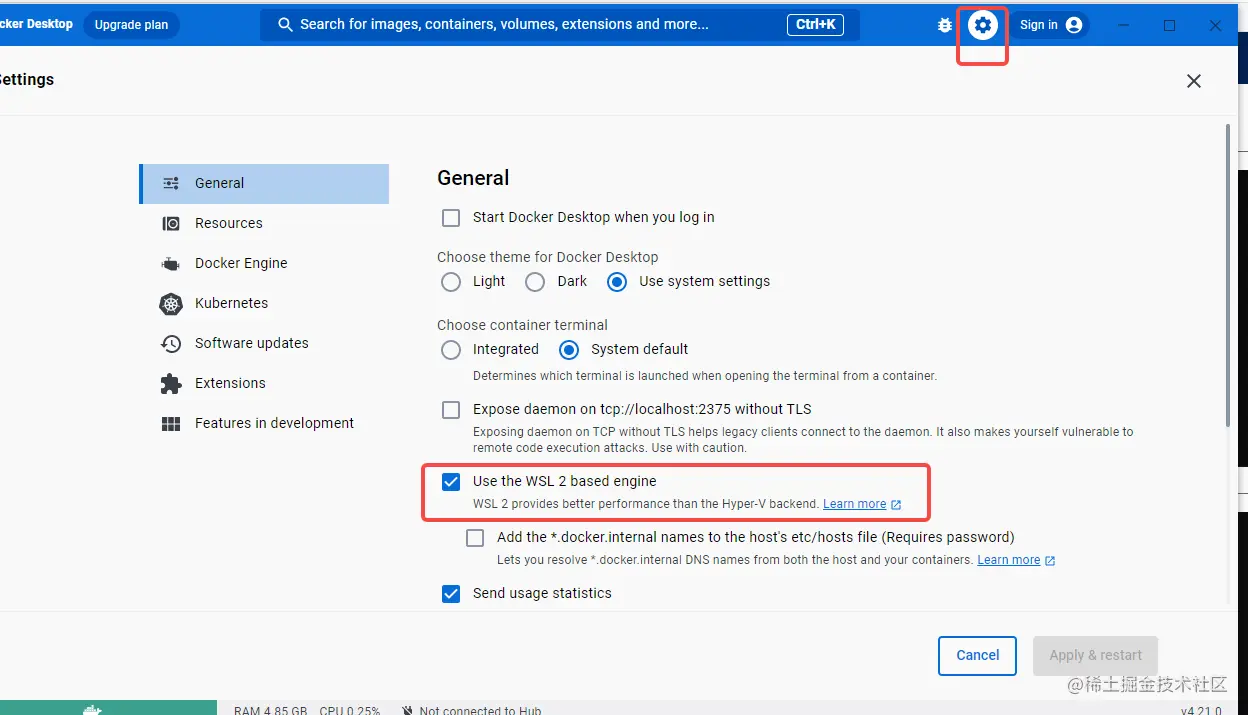
Task: Select Use system settings theme option
Action: pyautogui.click(x=617, y=282)
